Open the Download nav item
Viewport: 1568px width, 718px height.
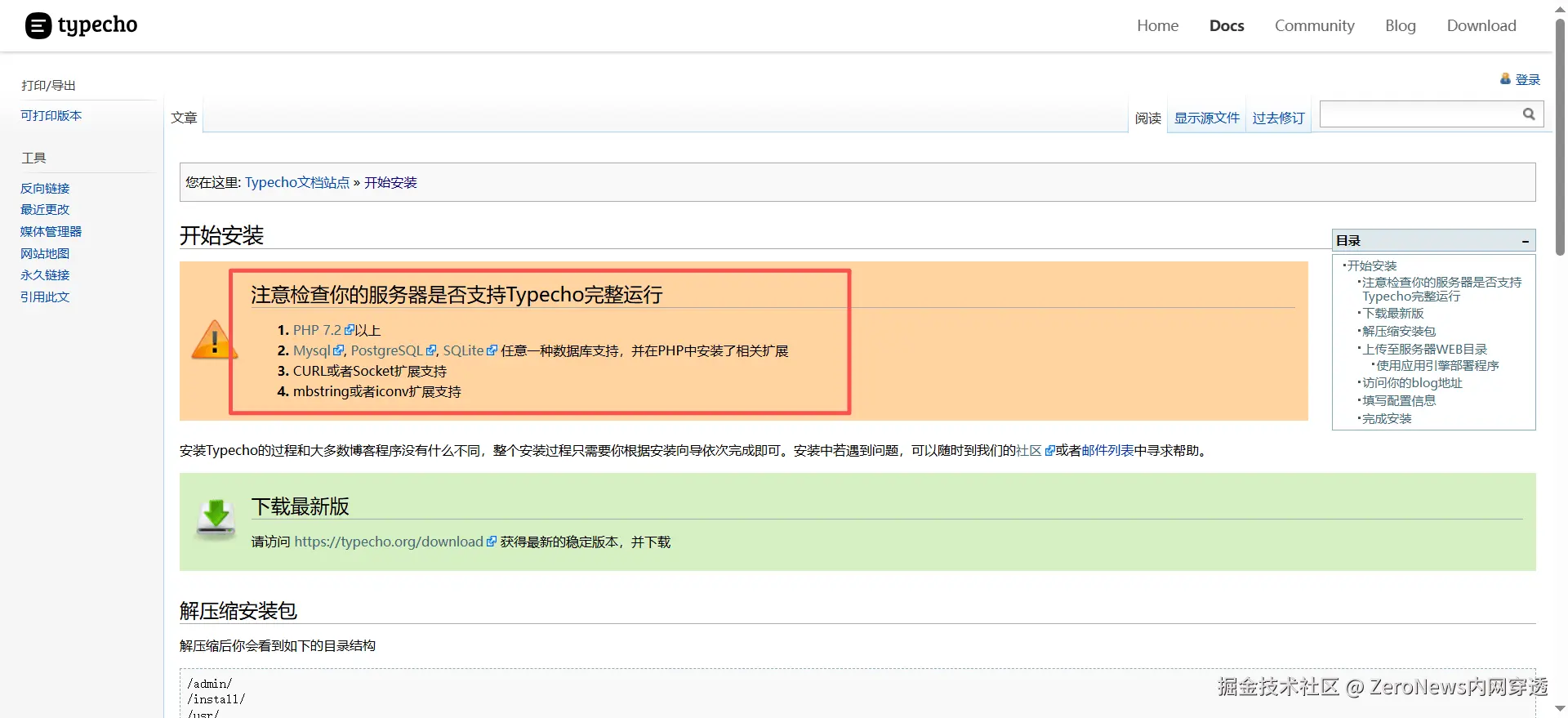(1481, 25)
